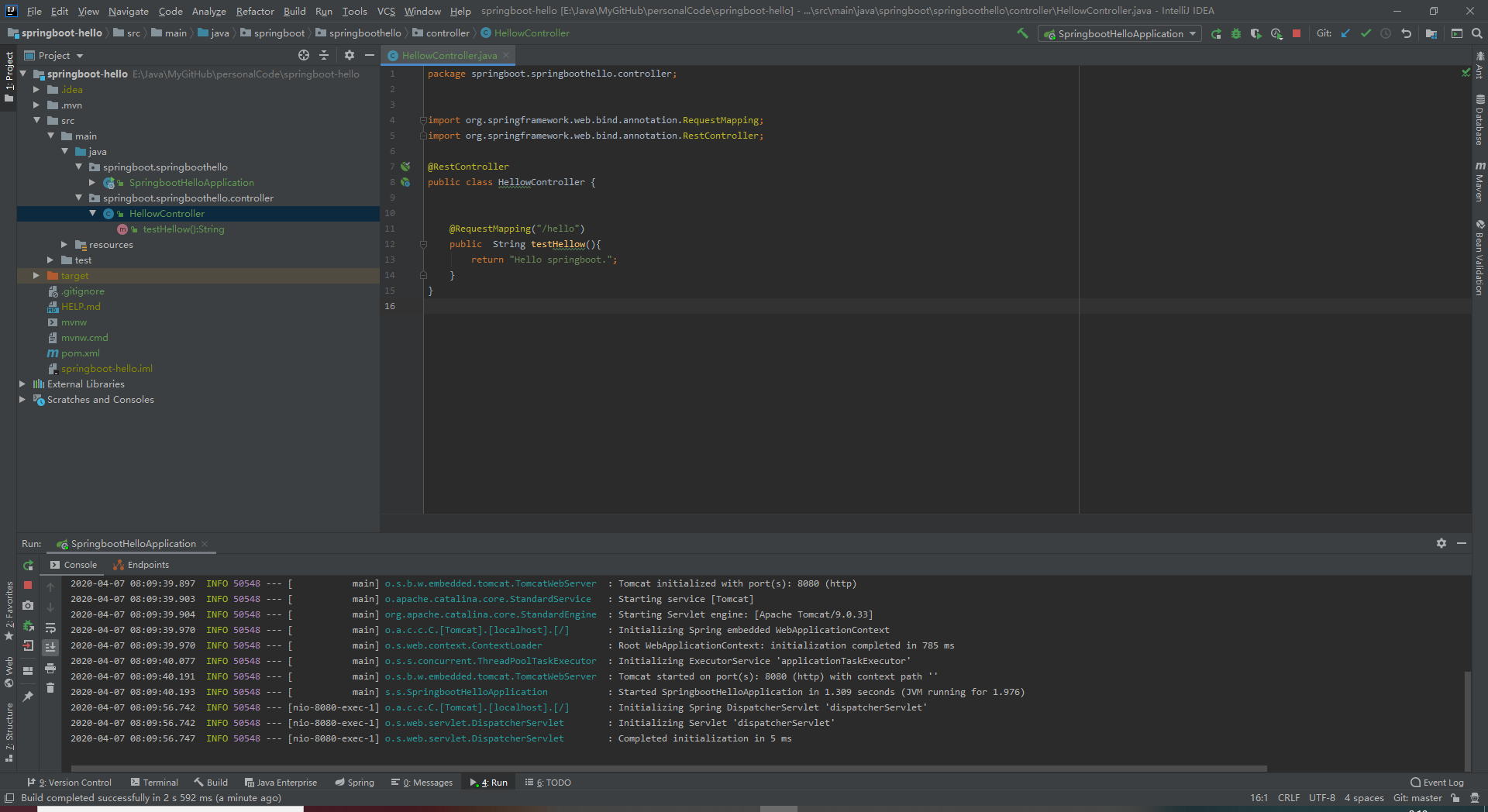The height and width of the screenshot is (812, 1488).
Task: Open the Event Log button
Action: click(1437, 783)
